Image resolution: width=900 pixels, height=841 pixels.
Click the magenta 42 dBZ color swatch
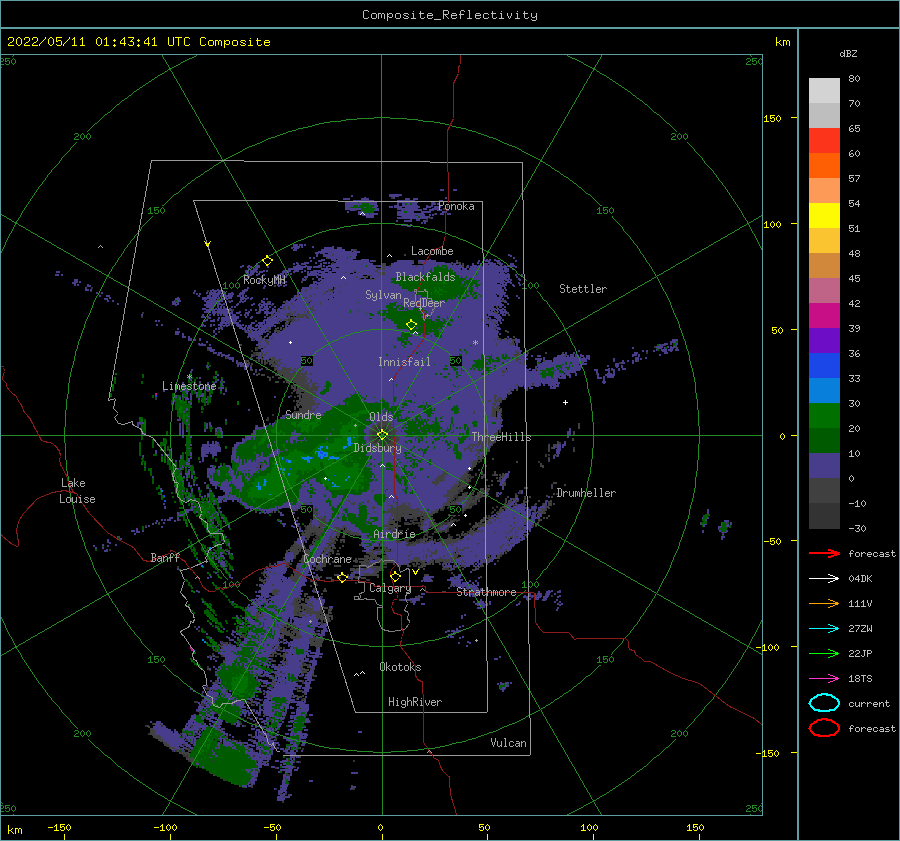pyautogui.click(x=824, y=316)
